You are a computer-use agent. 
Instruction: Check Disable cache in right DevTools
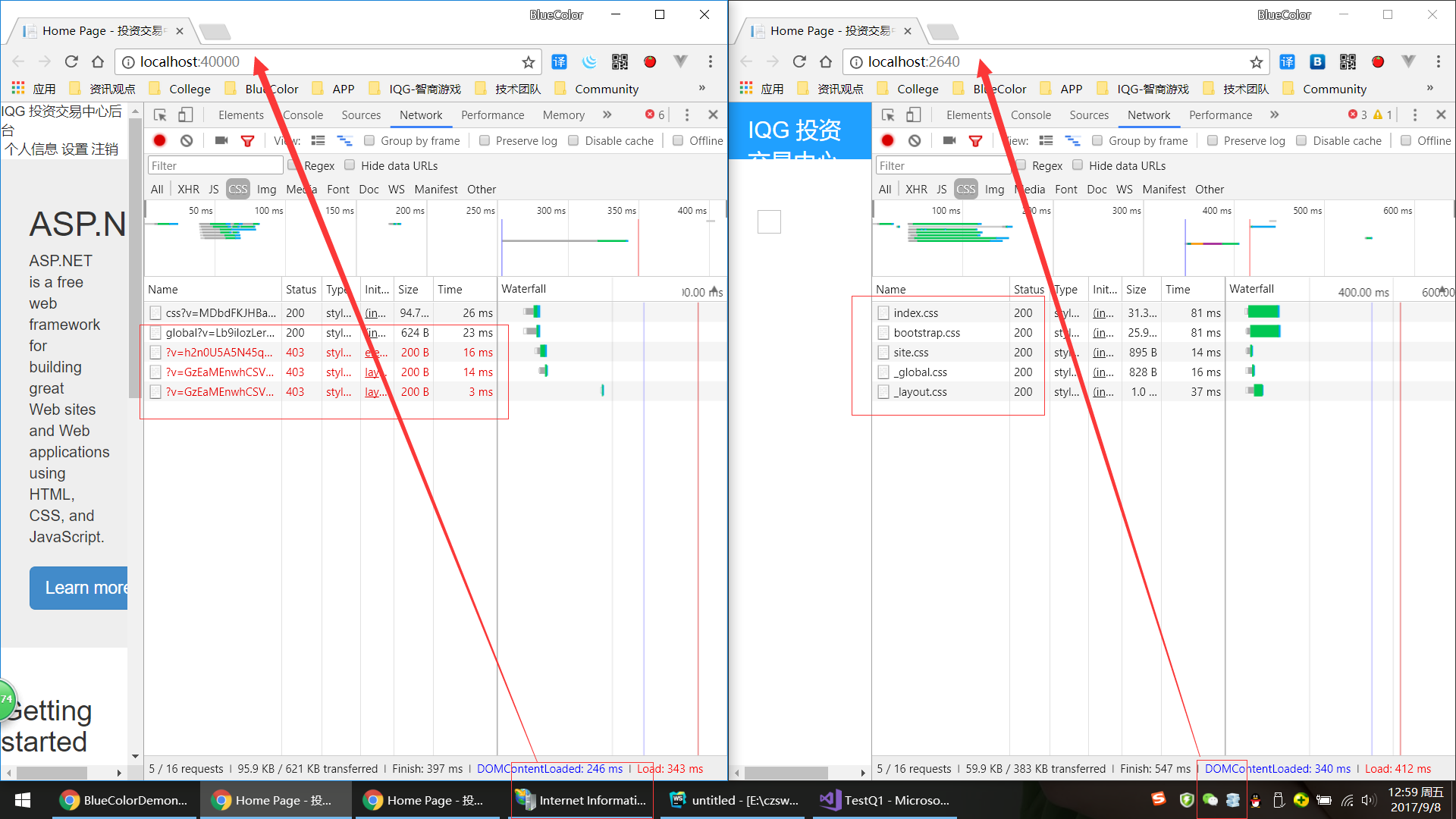tap(1301, 140)
